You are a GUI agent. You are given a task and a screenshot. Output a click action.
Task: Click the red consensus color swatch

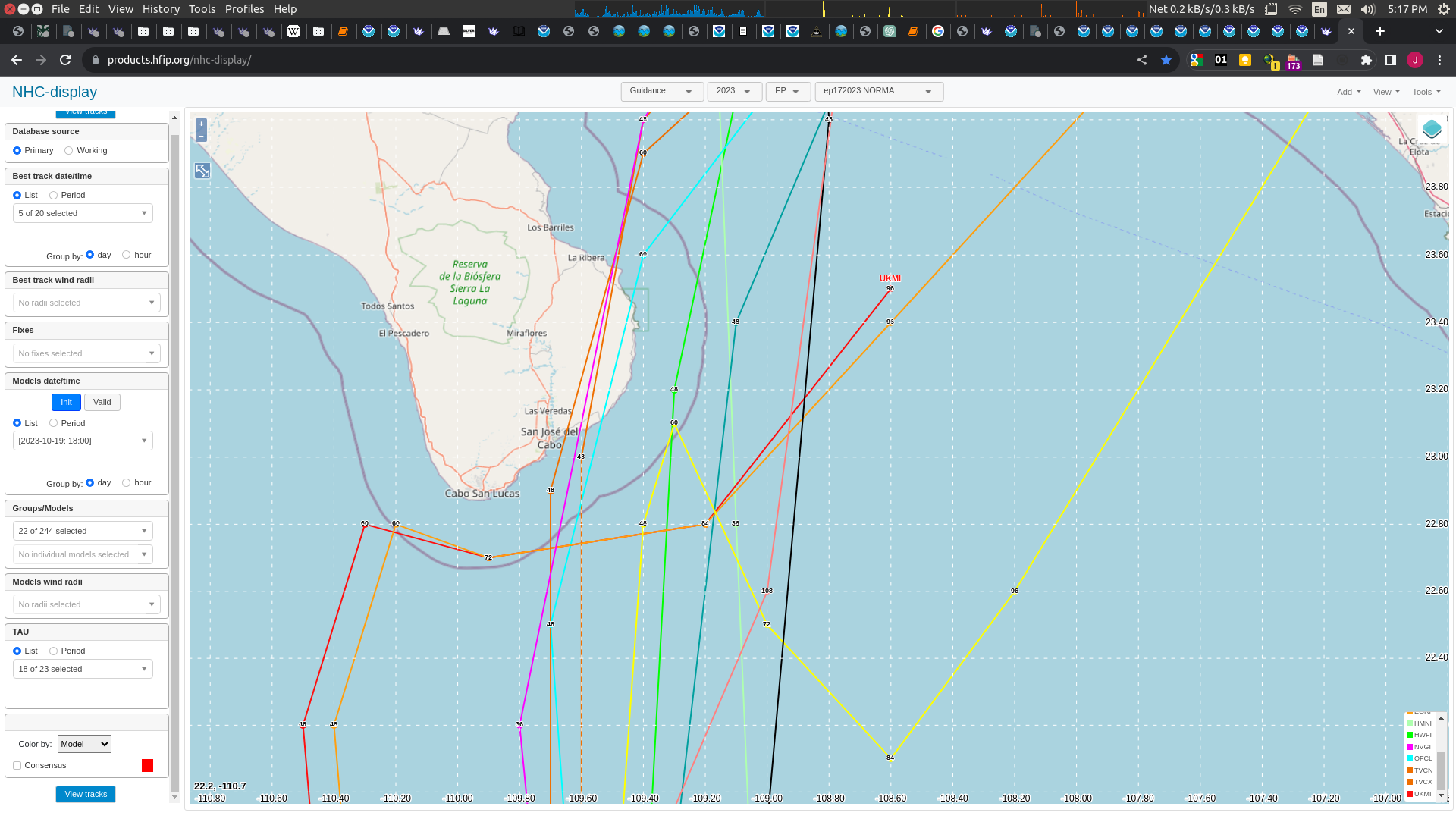coord(147,766)
